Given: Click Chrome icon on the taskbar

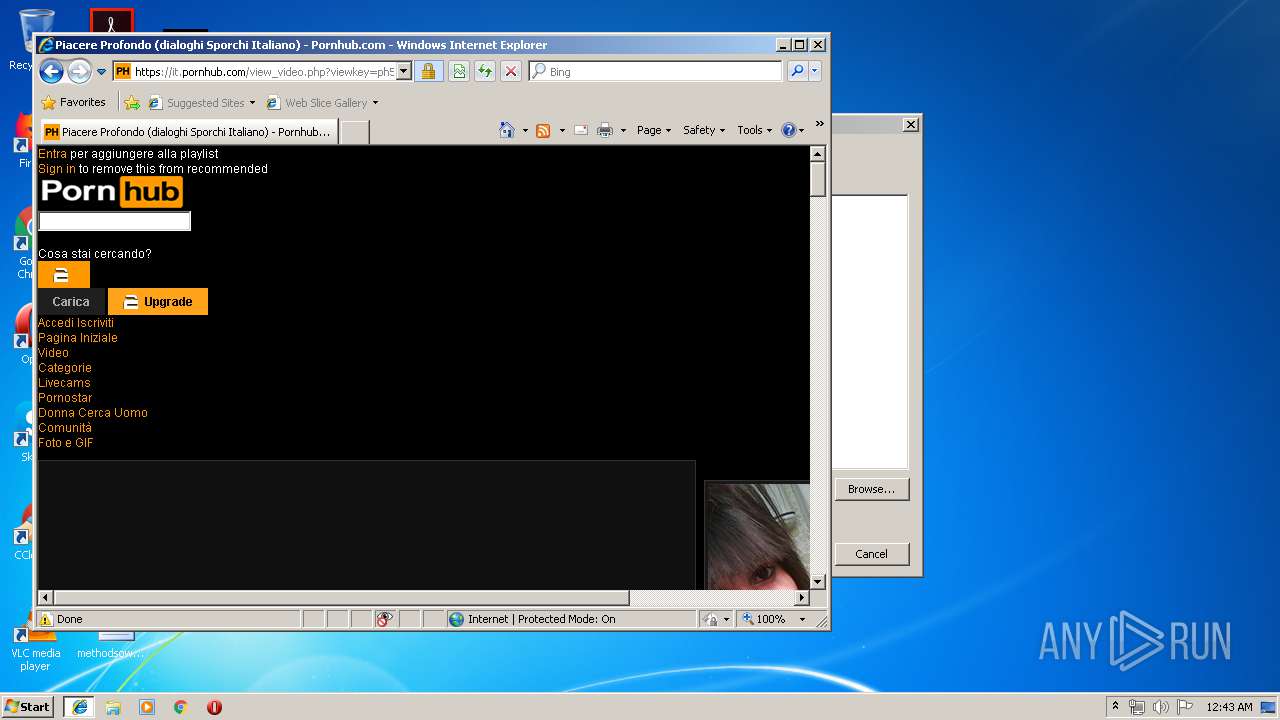Looking at the screenshot, I should coord(181,707).
